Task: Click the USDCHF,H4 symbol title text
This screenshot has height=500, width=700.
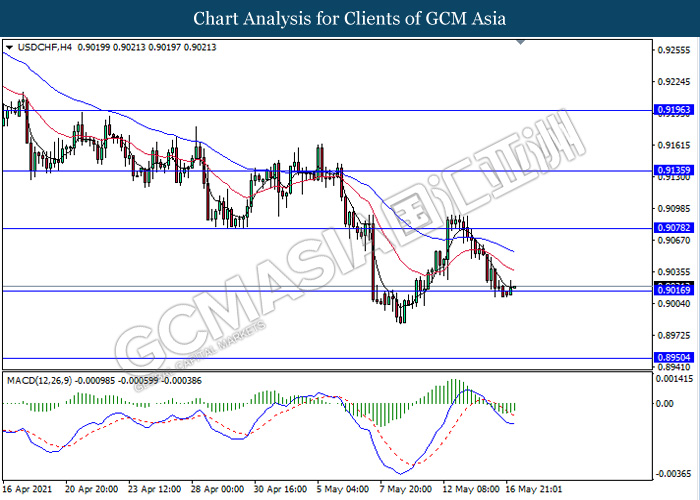Action: pos(45,47)
